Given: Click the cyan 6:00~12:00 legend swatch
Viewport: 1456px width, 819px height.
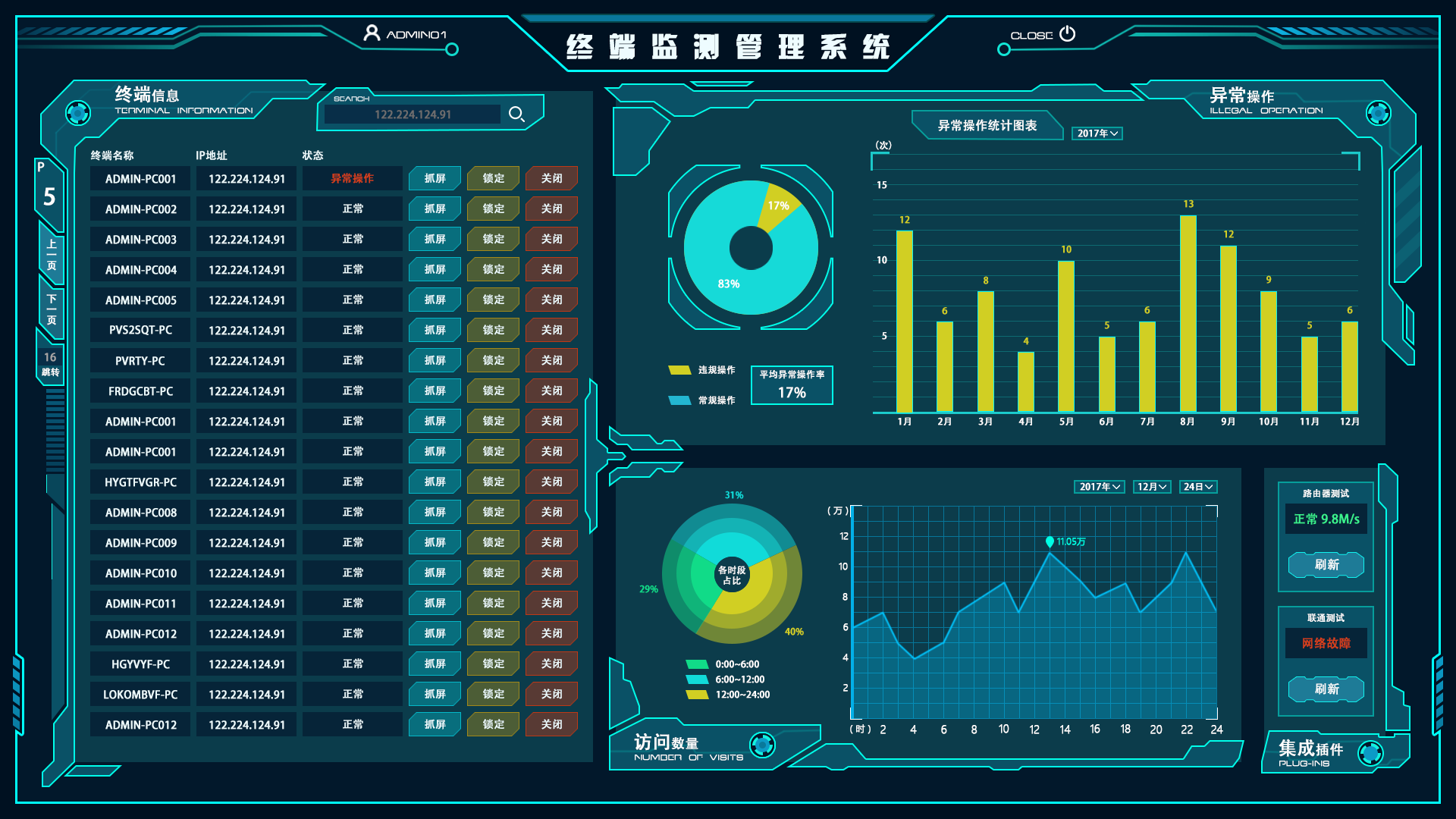Looking at the screenshot, I should pyautogui.click(x=697, y=679).
